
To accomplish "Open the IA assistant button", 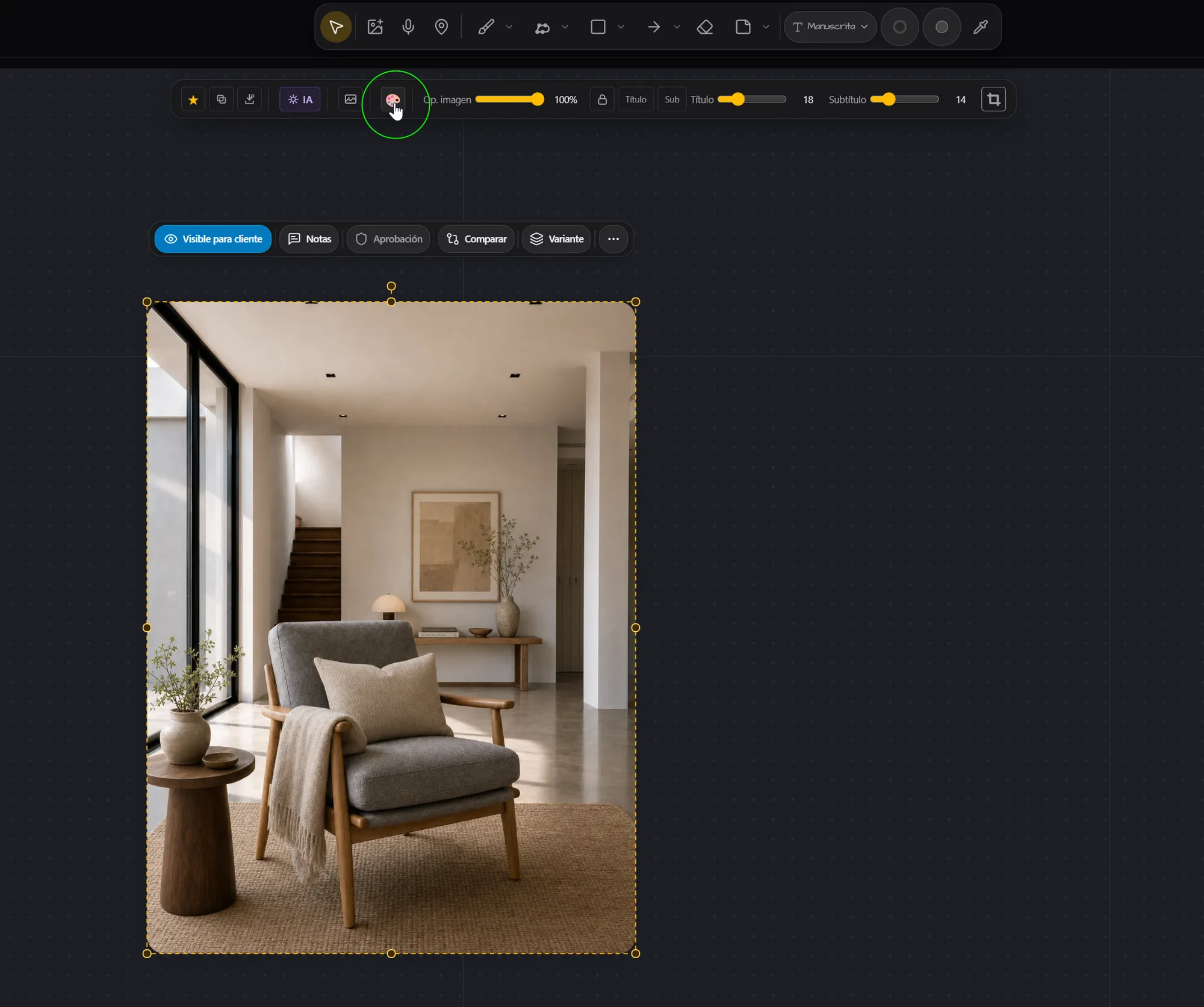I will click(x=300, y=99).
